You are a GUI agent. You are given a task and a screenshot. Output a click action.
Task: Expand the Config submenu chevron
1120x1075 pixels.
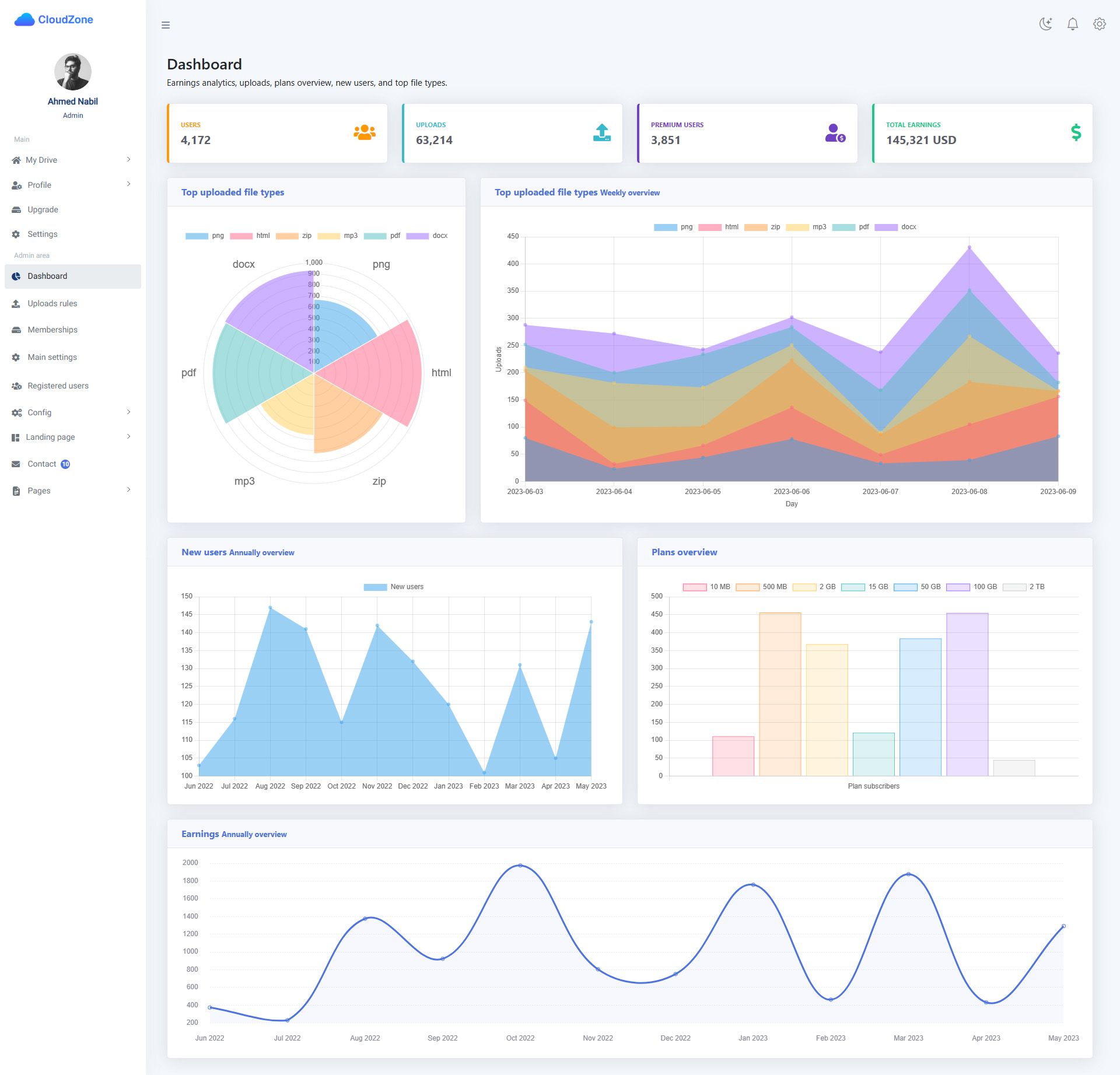(x=129, y=412)
